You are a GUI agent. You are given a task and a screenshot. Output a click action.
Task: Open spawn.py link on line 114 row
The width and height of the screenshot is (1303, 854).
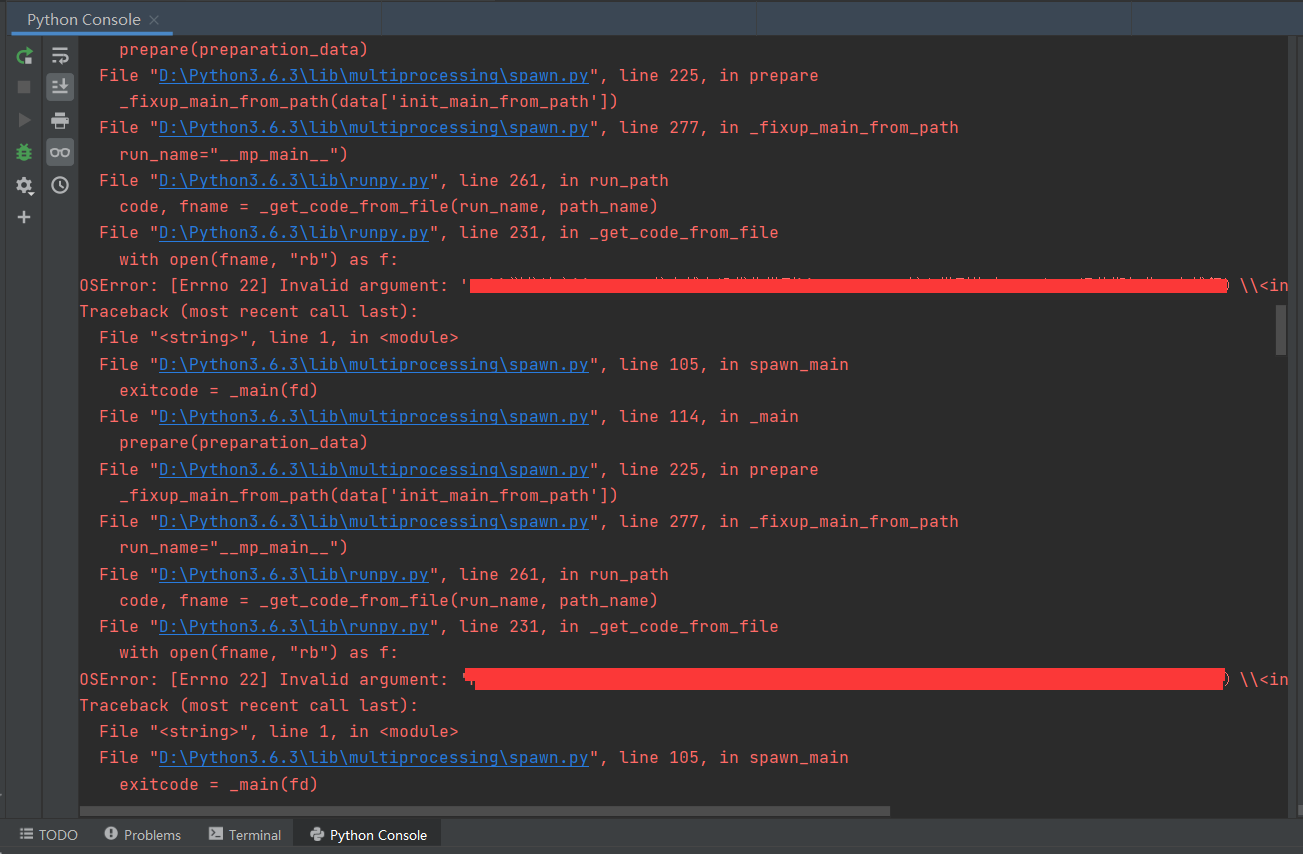point(373,416)
